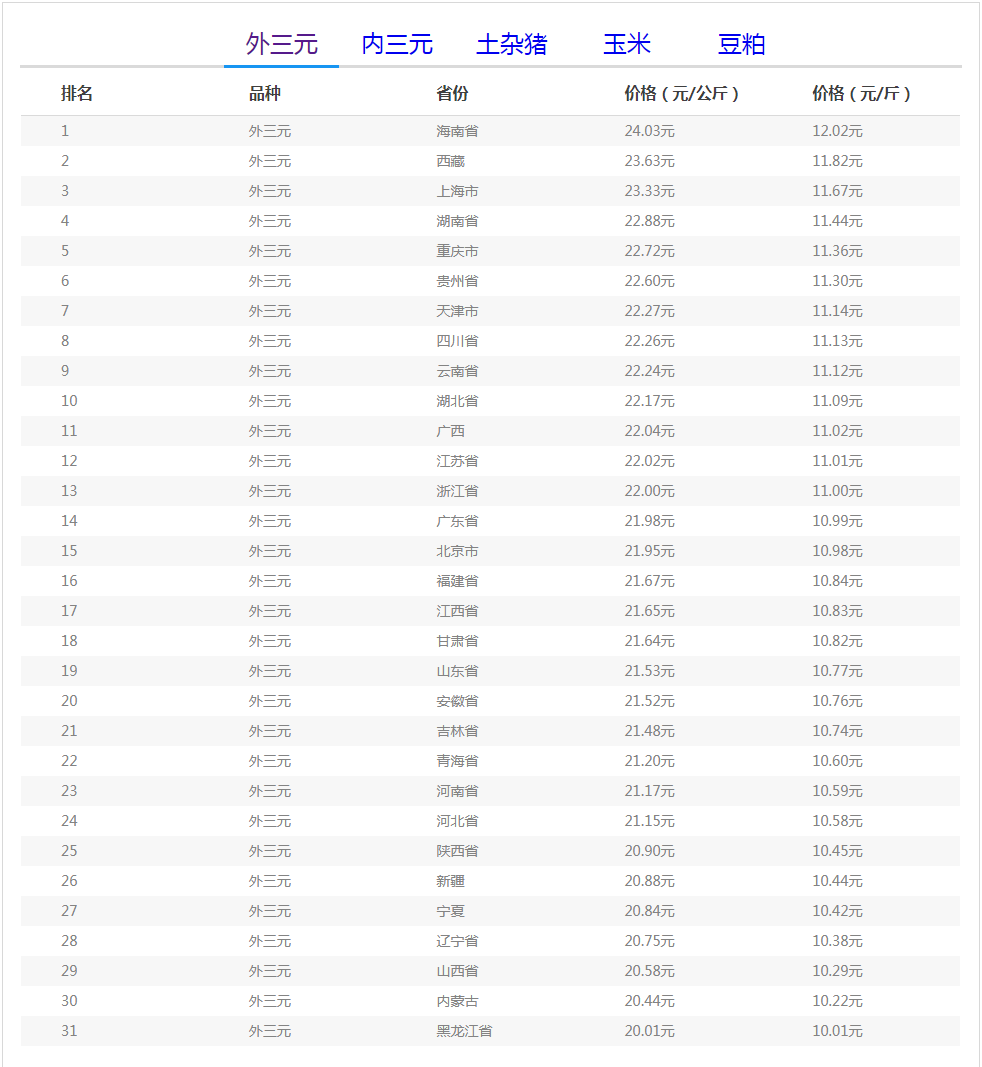The image size is (982, 1067).
Task: Click the 排名 column header
Action: (77, 93)
